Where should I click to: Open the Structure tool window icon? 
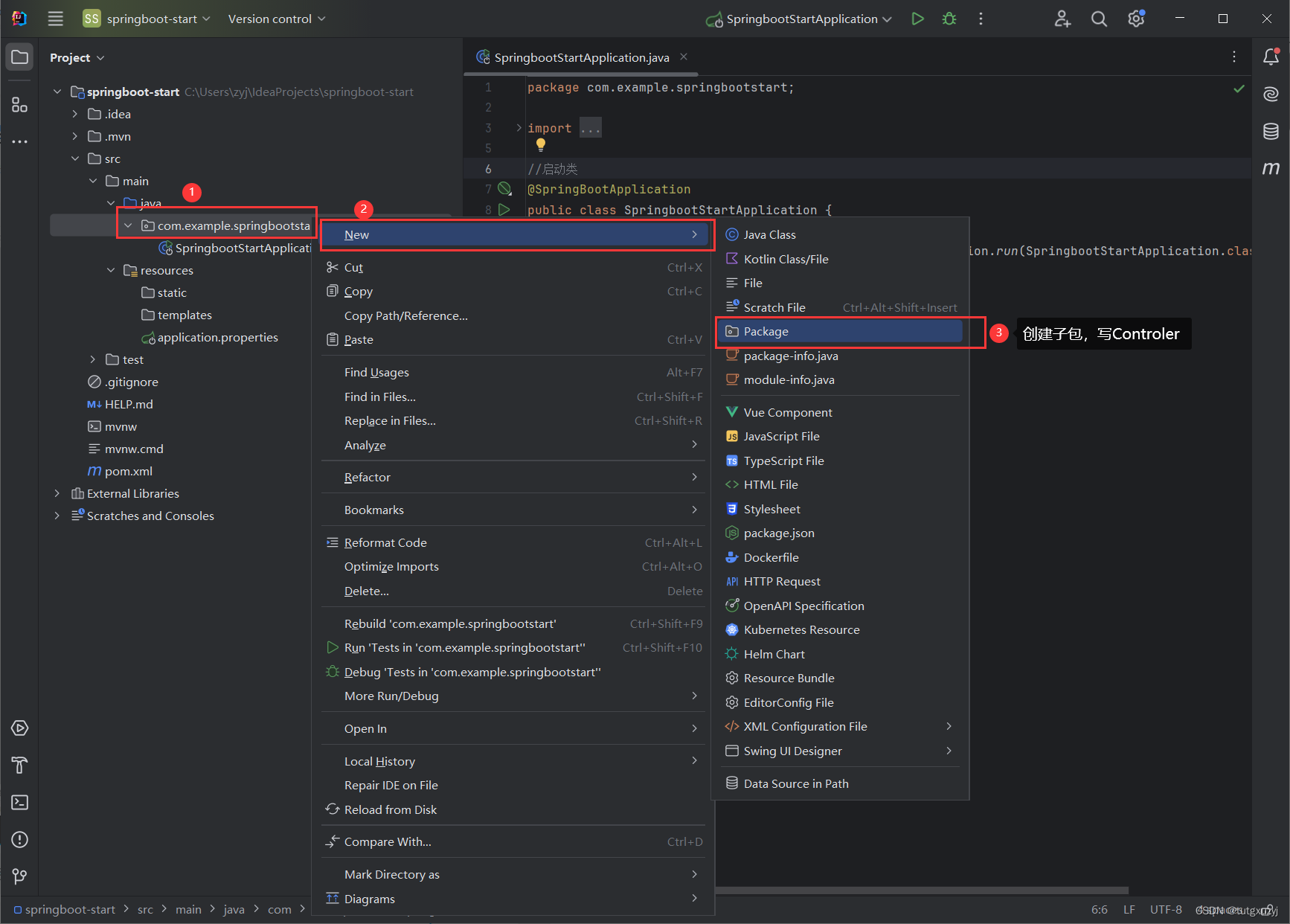coord(20,105)
